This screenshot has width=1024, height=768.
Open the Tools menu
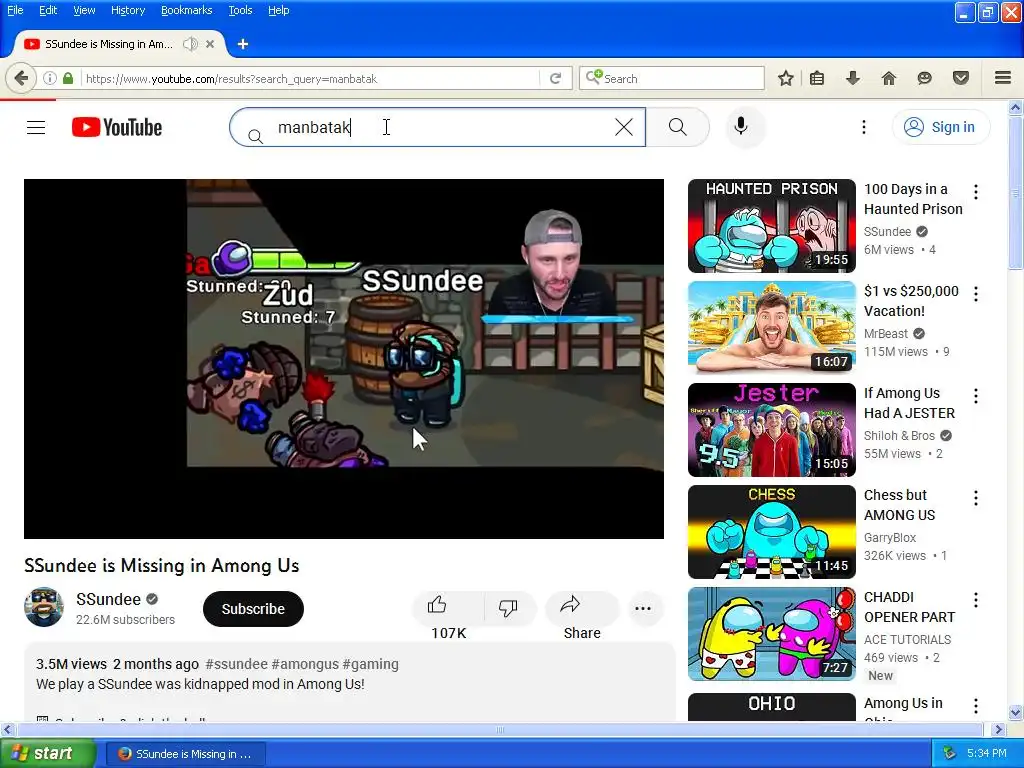pyautogui.click(x=240, y=10)
